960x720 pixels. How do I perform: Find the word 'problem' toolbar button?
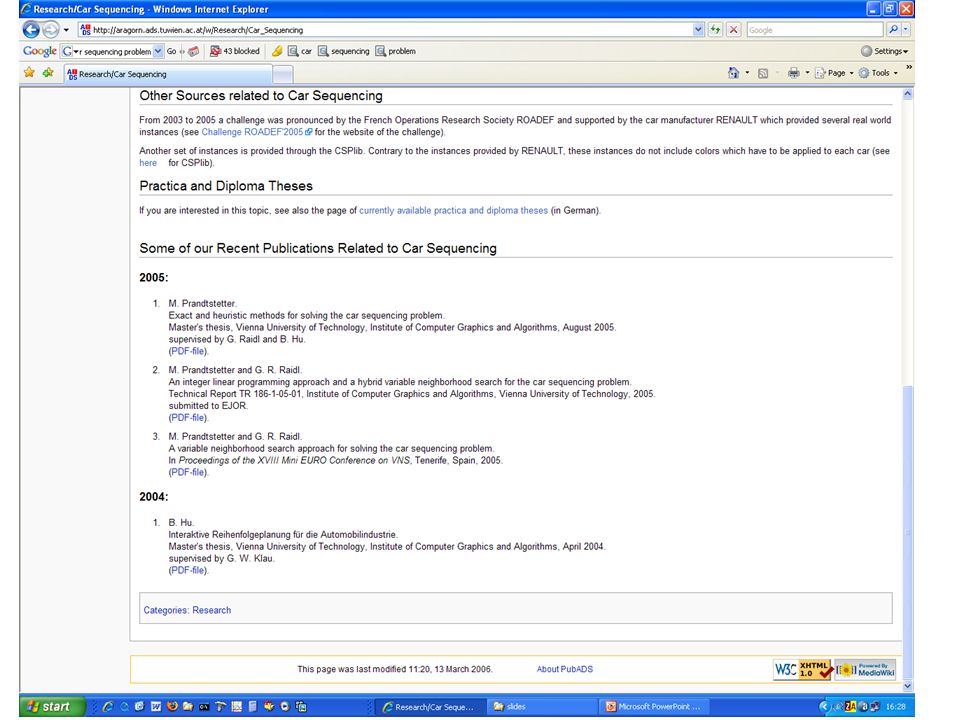pos(396,51)
